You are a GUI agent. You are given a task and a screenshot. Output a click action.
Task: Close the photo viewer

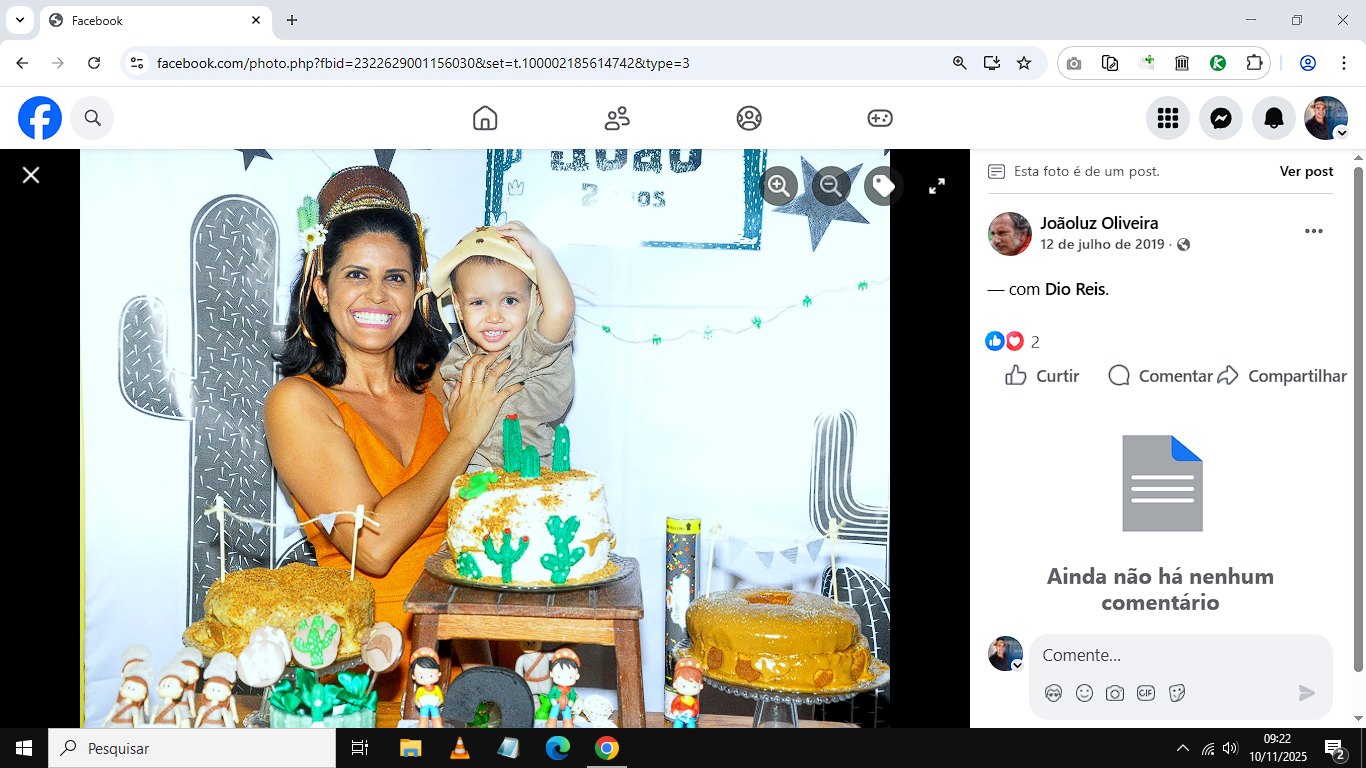pyautogui.click(x=31, y=175)
